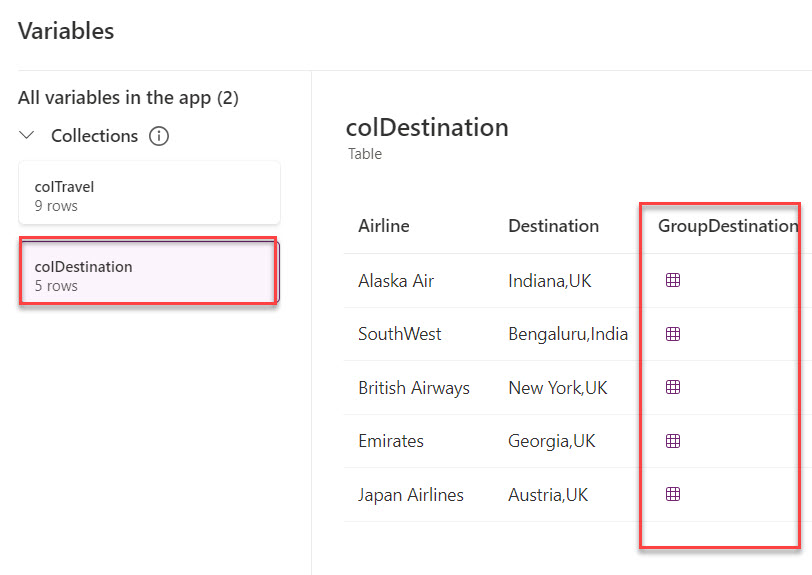Open nested table icon in Japan Airlines row
The height and width of the screenshot is (575, 812).
pos(673,494)
